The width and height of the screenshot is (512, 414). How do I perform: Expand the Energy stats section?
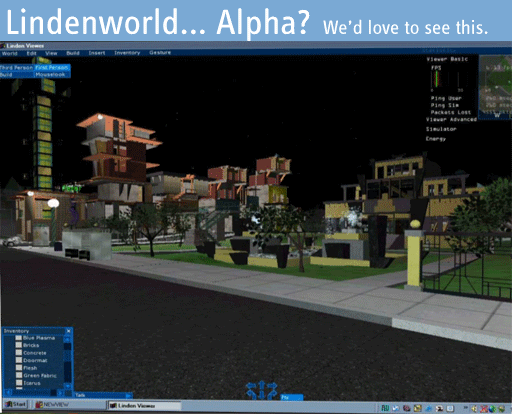436,139
